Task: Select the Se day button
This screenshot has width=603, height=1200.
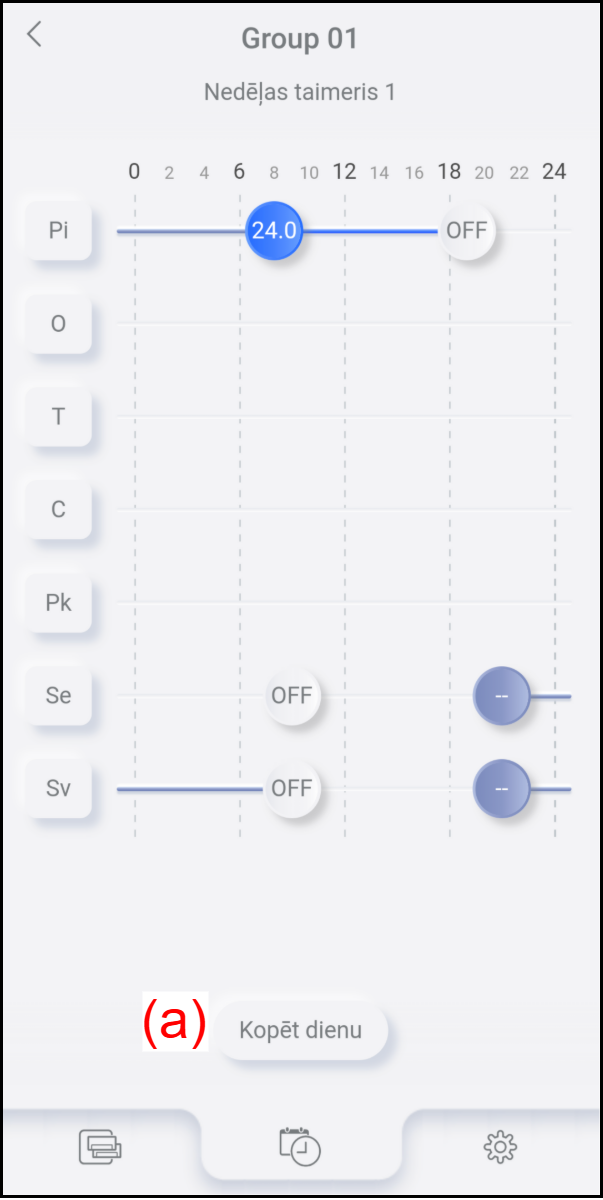Action: point(58,695)
